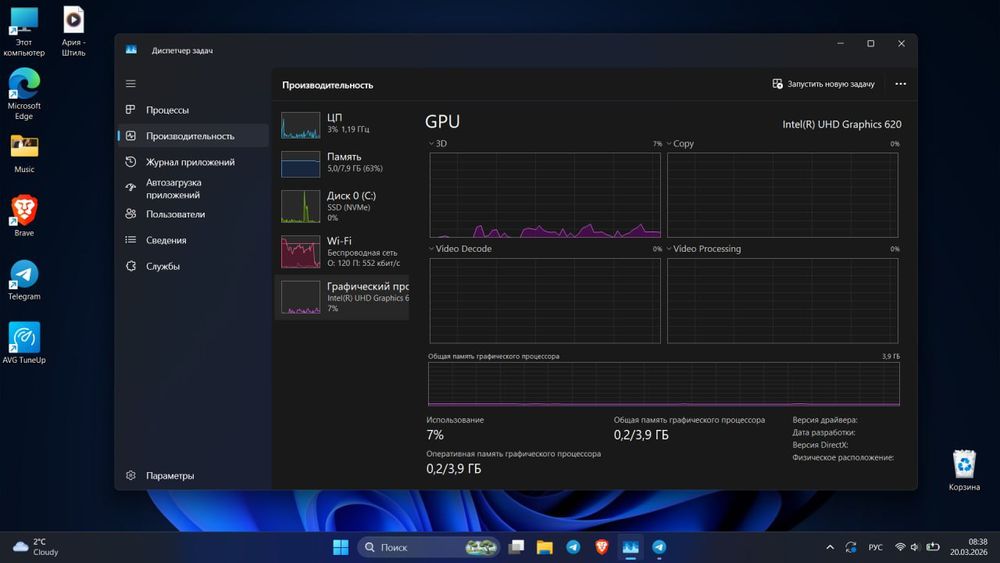The image size is (1000, 563).
Task: Click the Журнал приложений history icon
Action: [131, 162]
